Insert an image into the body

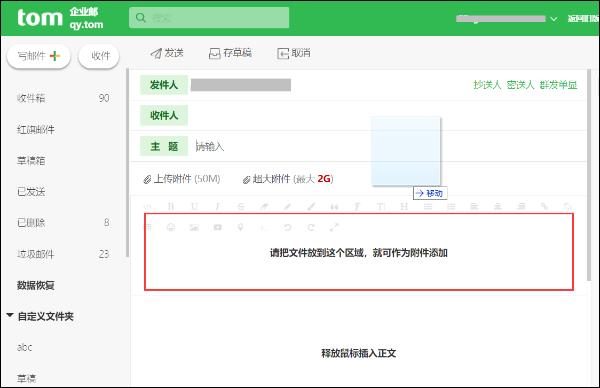coord(194,227)
